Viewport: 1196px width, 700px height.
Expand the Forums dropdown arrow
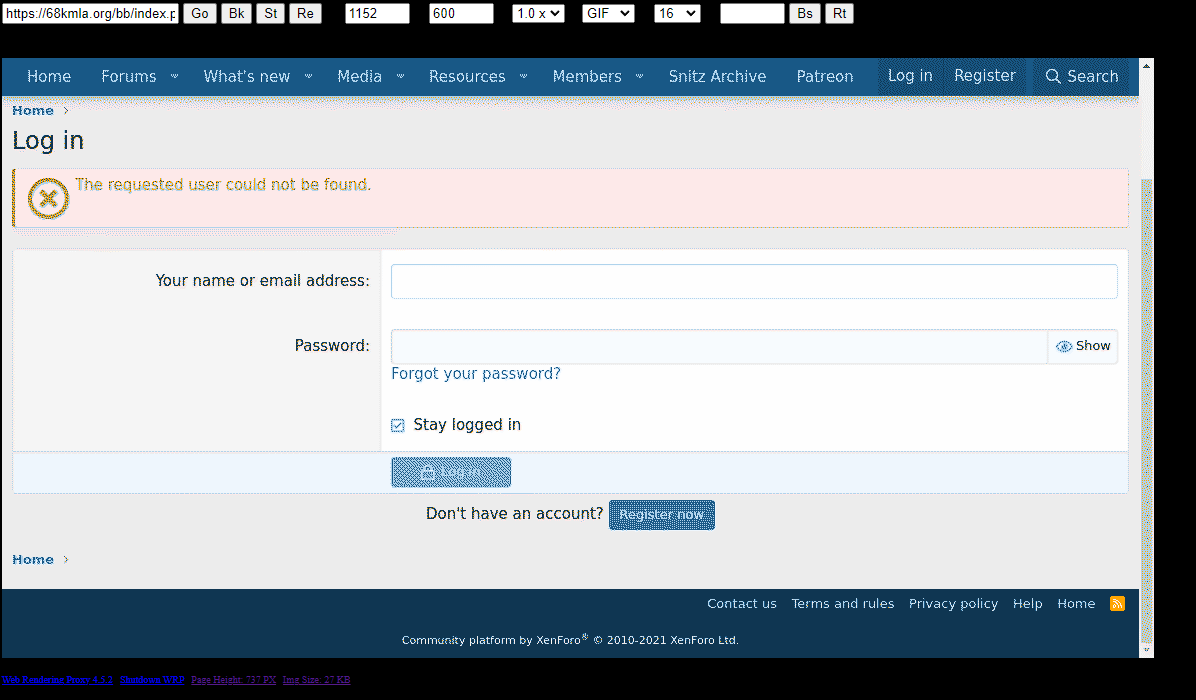pyautogui.click(x=174, y=76)
